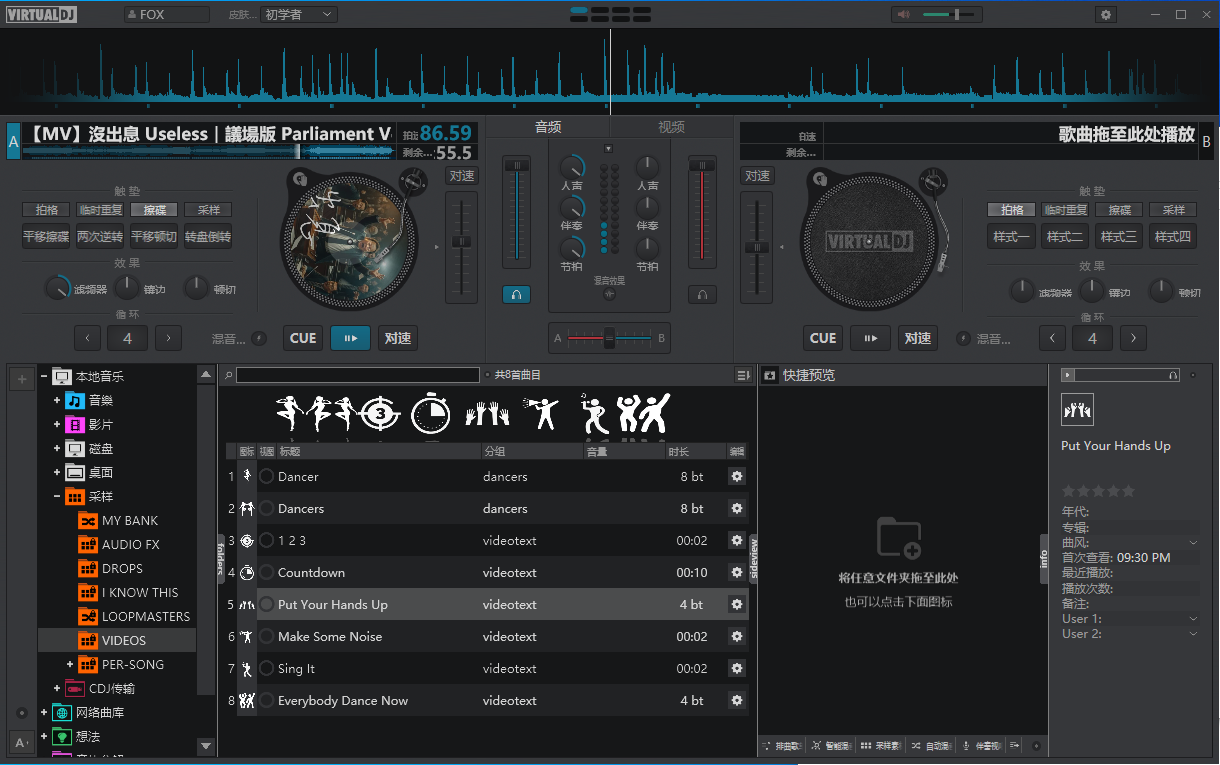Open edit gear for Sing It row
Screen dimensions: 1220x765
737,669
